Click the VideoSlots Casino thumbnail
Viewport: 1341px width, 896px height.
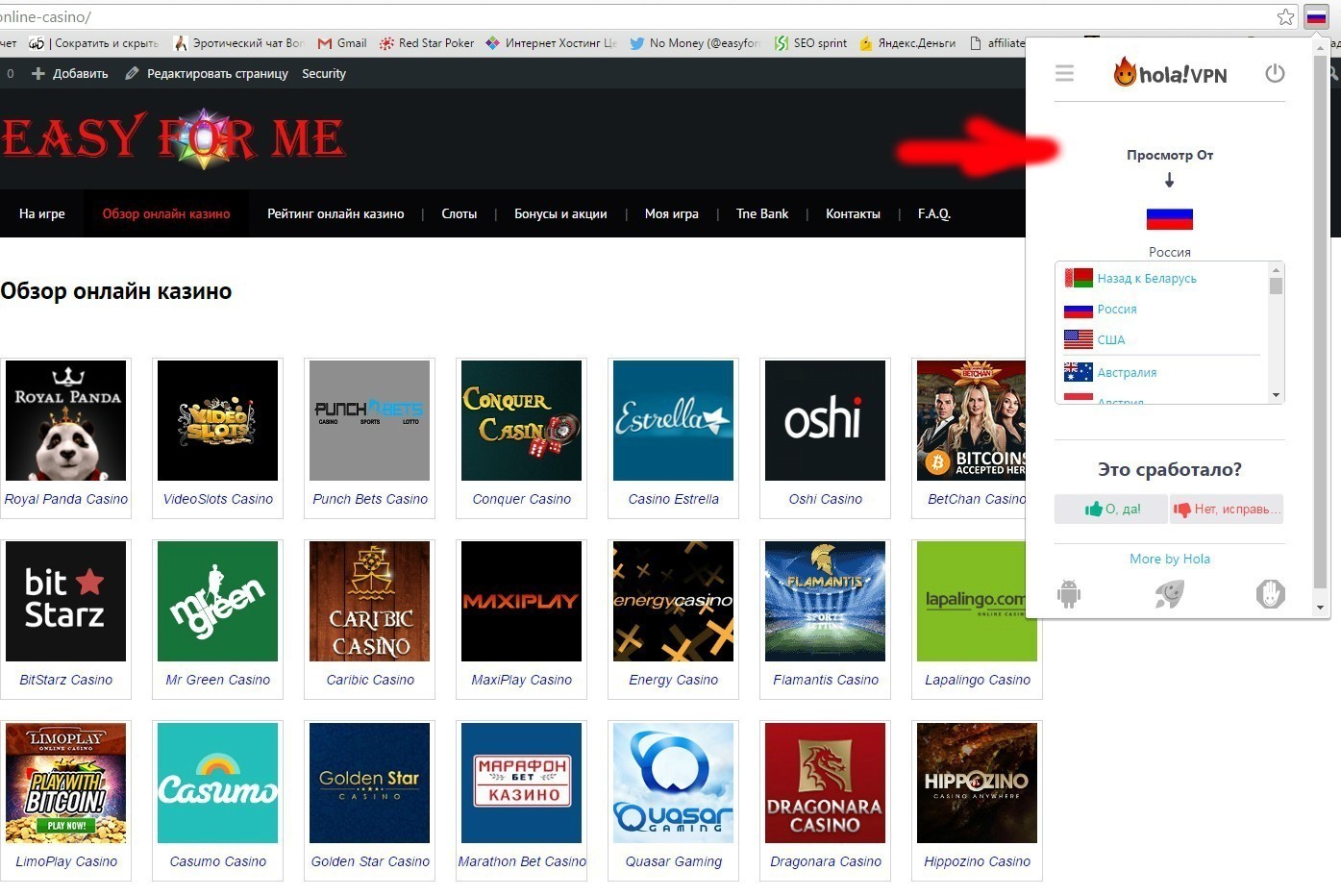pyautogui.click(x=218, y=420)
